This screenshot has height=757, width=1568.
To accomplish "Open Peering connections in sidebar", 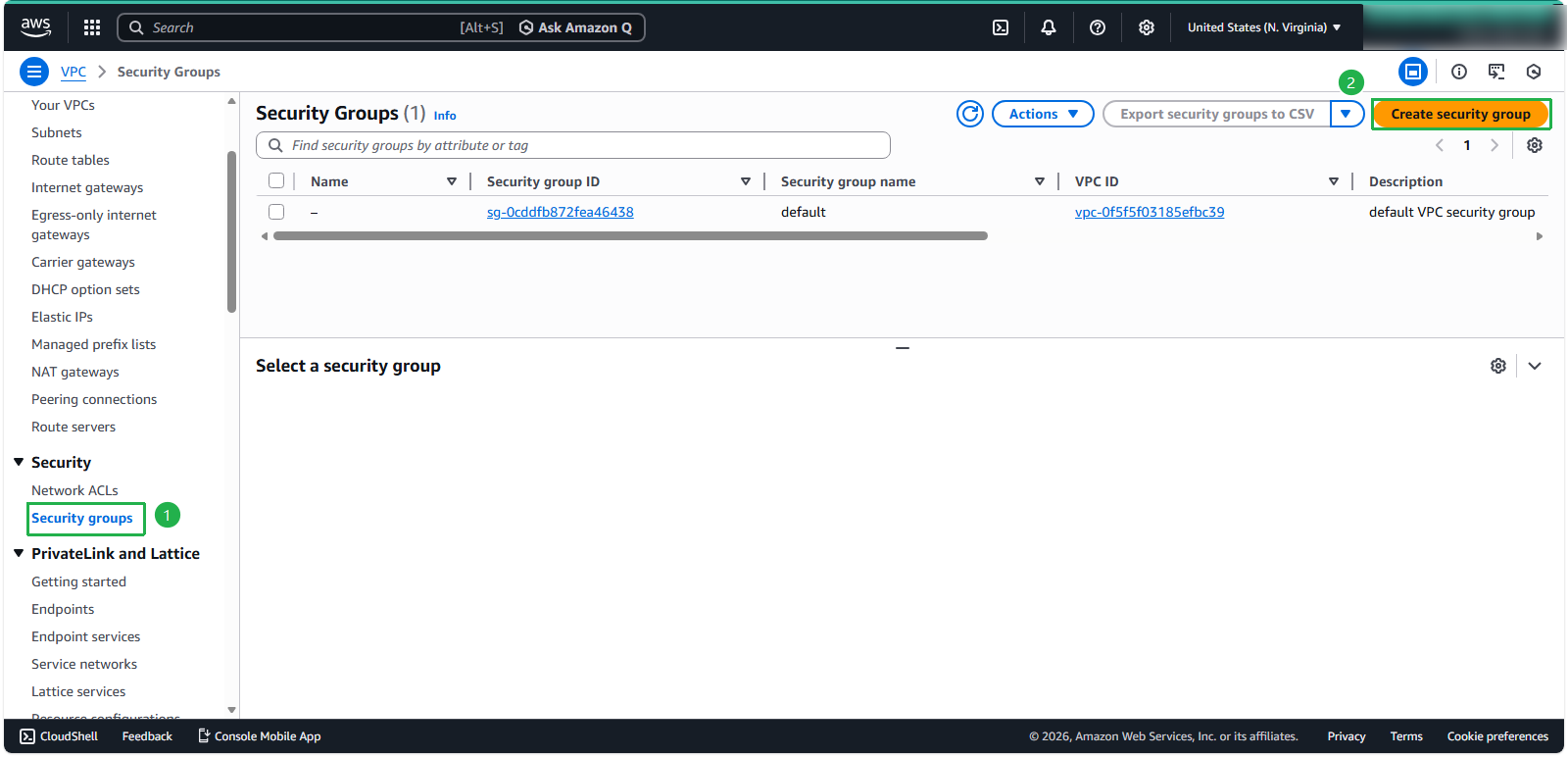I will [94, 399].
